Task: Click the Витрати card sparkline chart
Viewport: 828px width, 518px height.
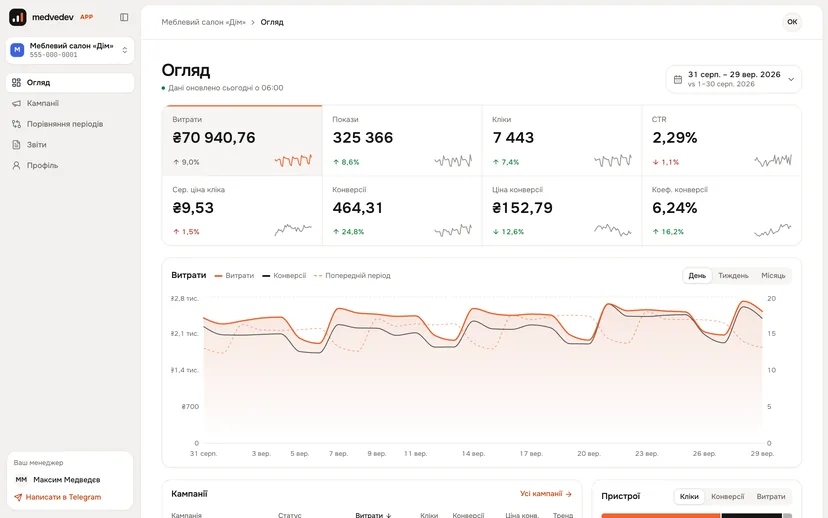Action: [293, 160]
